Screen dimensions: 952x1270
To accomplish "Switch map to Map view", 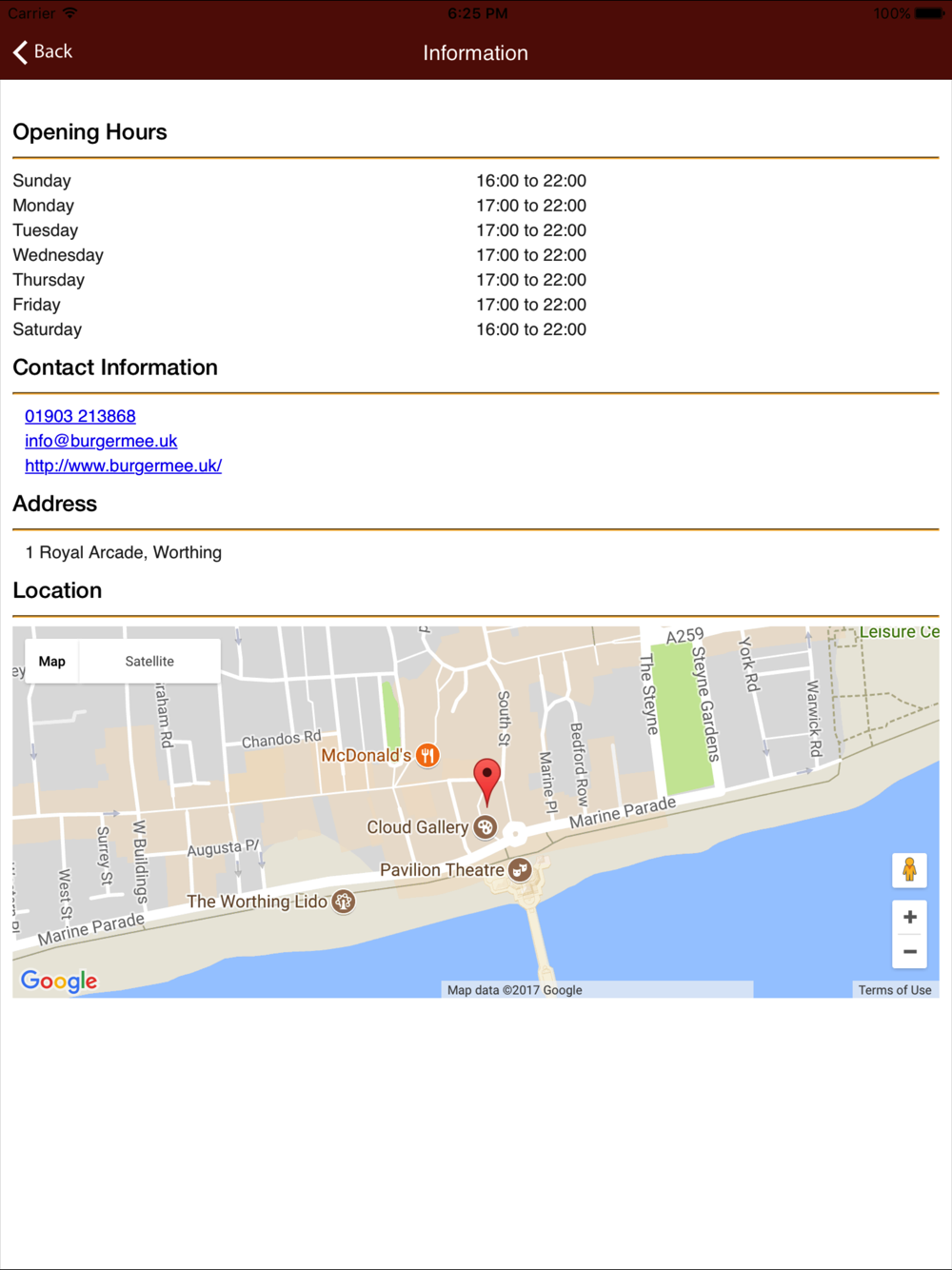I will click(52, 661).
